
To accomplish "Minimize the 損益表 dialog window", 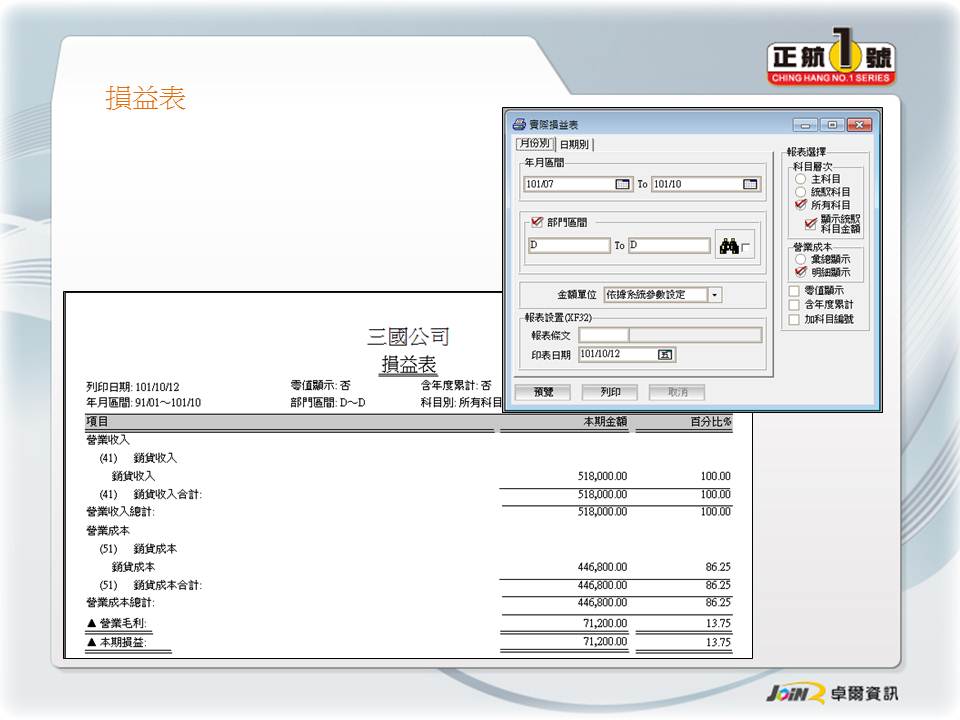I will [x=805, y=125].
